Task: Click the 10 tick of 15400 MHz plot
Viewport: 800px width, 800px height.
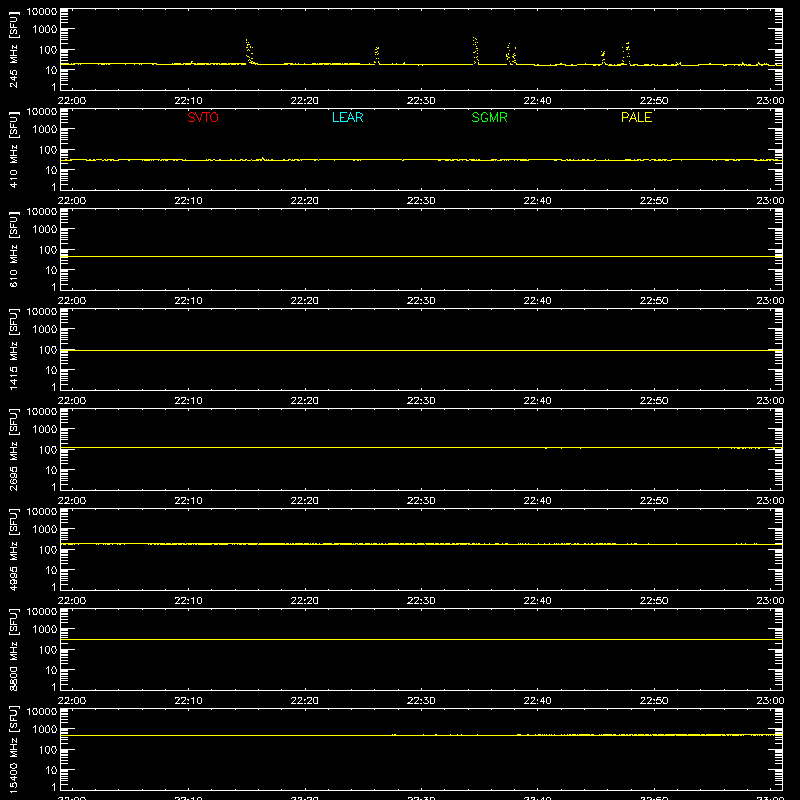Action: click(51, 770)
